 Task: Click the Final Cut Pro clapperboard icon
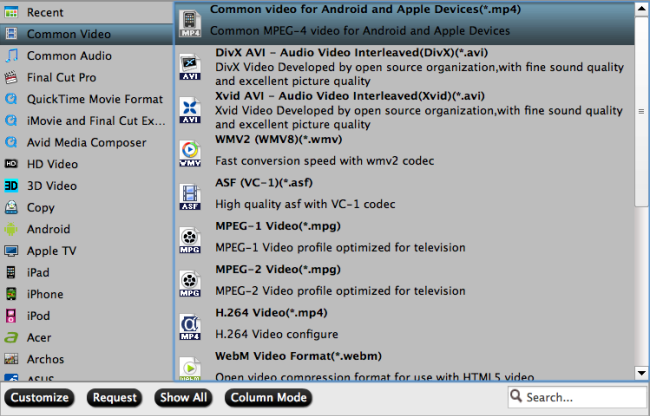point(11,77)
